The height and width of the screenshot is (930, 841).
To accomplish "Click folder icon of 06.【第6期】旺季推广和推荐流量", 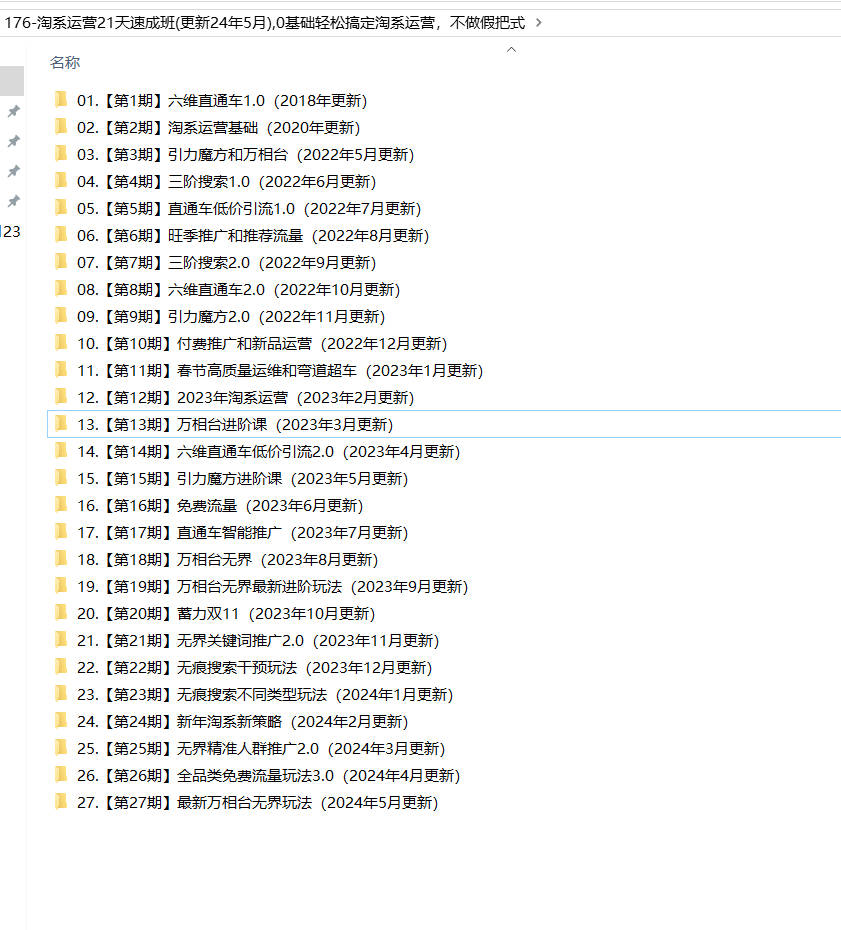I will [61, 234].
